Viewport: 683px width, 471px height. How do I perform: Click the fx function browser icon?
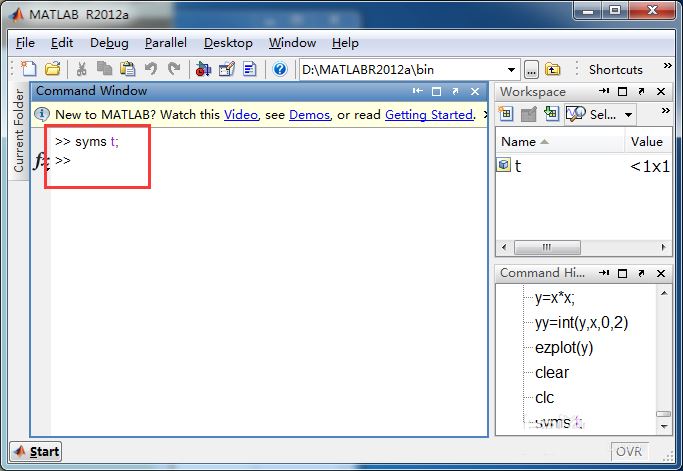pos(41,161)
